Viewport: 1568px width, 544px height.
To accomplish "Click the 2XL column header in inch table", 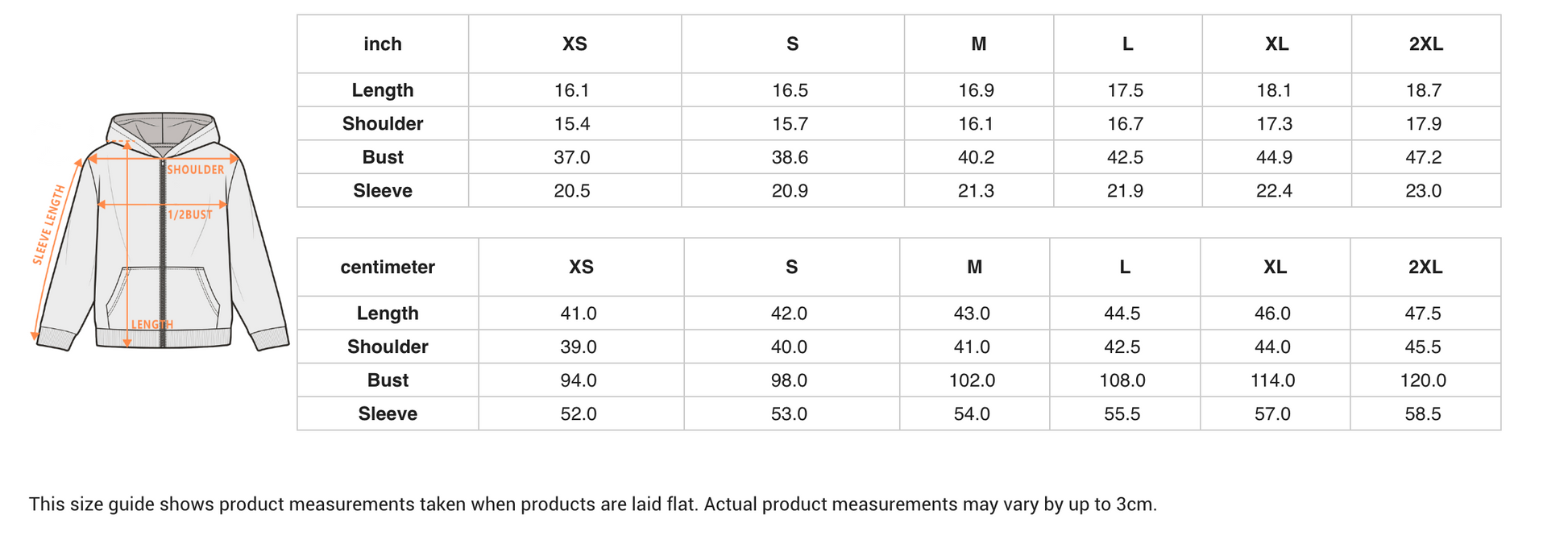I will [1425, 44].
